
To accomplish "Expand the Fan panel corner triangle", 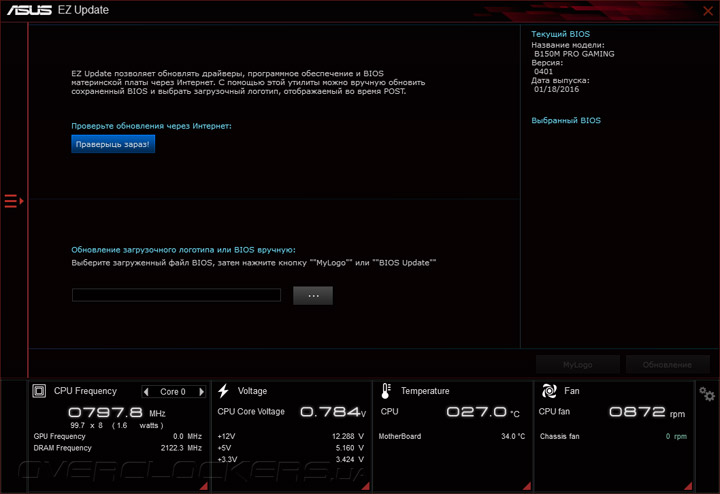I will 688,486.
